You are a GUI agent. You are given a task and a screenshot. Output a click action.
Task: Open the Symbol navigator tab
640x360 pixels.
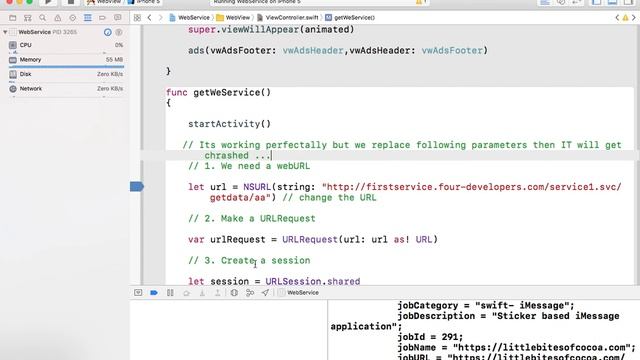click(x=28, y=18)
